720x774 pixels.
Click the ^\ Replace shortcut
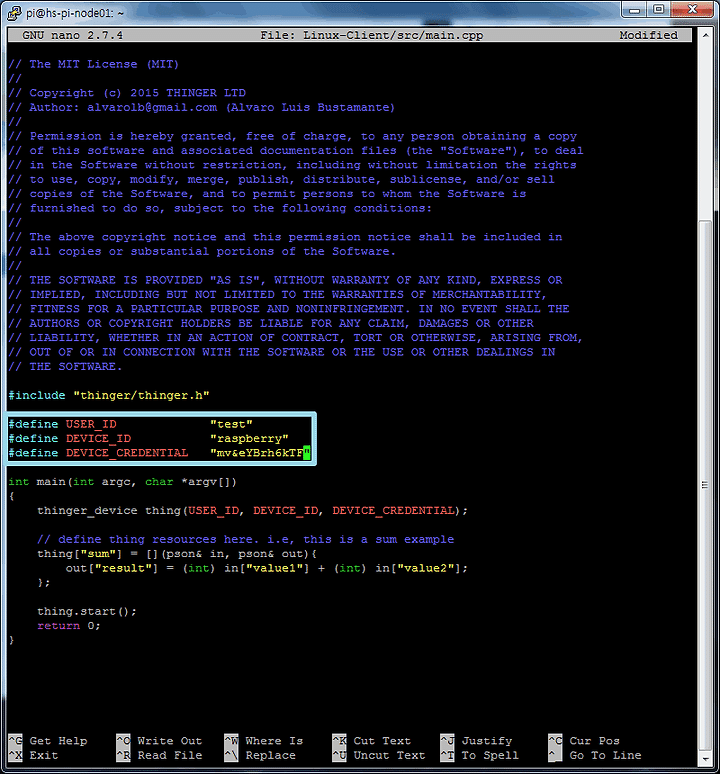click(x=260, y=755)
